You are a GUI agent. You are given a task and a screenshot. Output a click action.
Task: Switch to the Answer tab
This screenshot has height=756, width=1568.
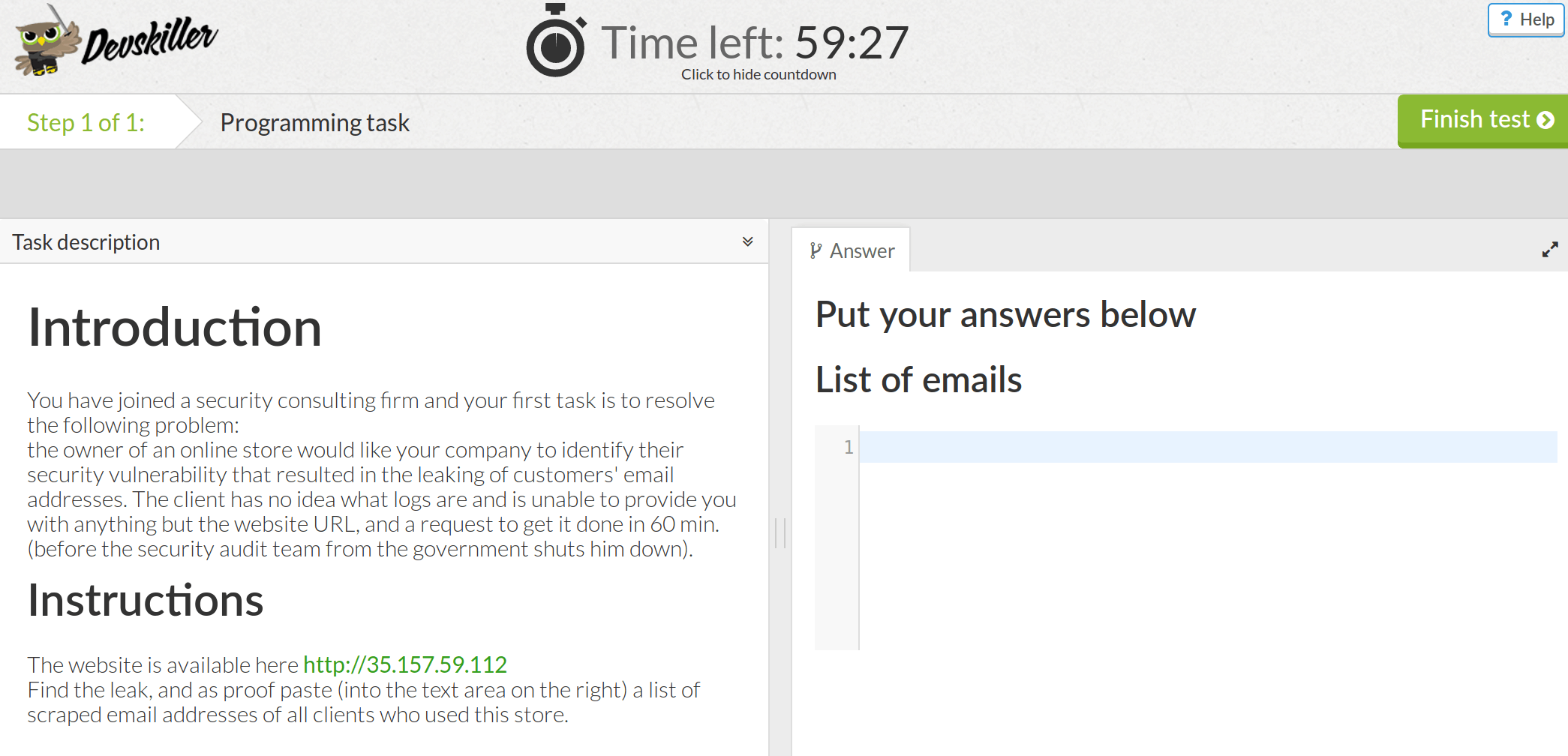point(852,250)
